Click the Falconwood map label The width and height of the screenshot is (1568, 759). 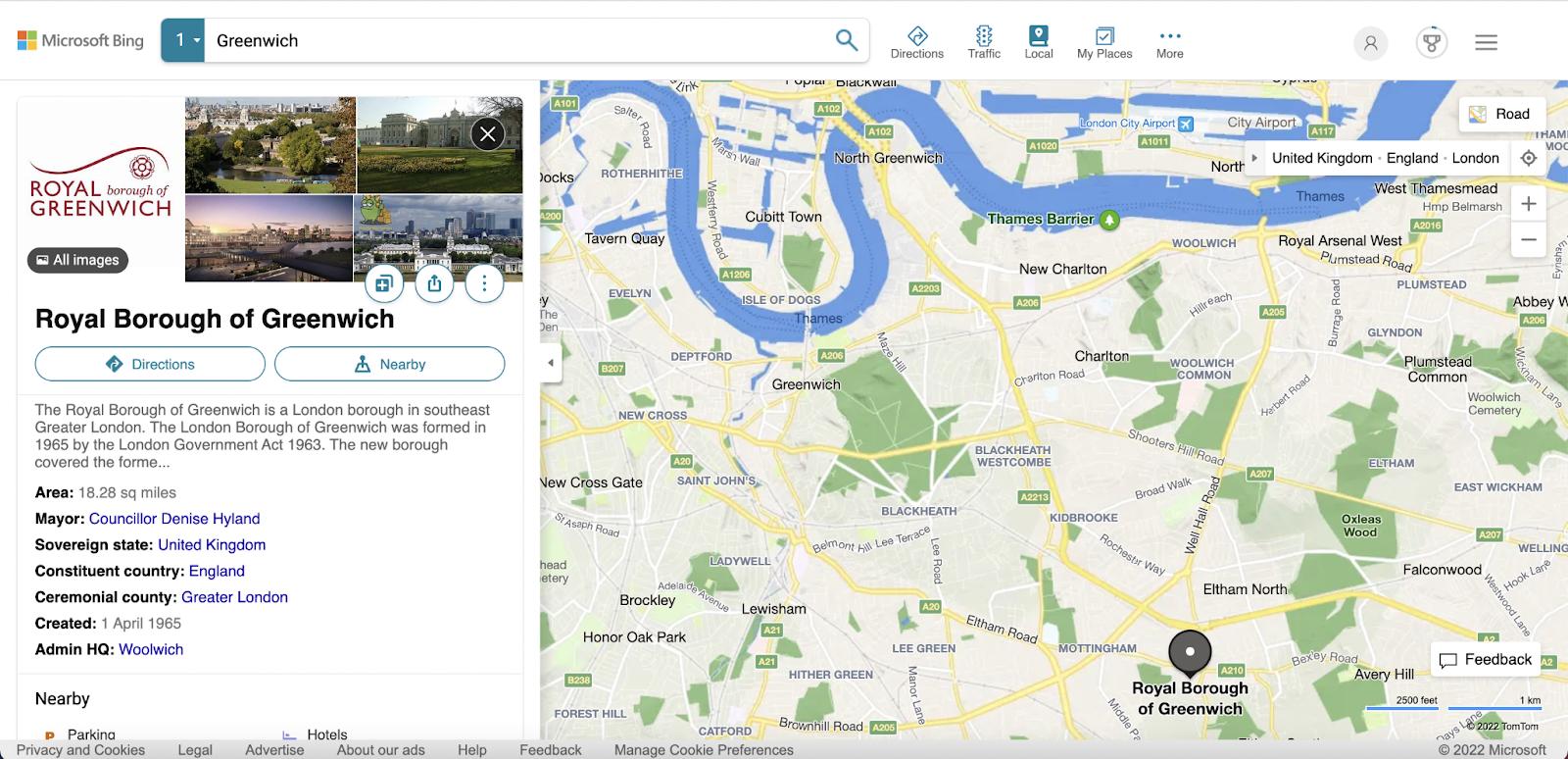coord(1443,570)
